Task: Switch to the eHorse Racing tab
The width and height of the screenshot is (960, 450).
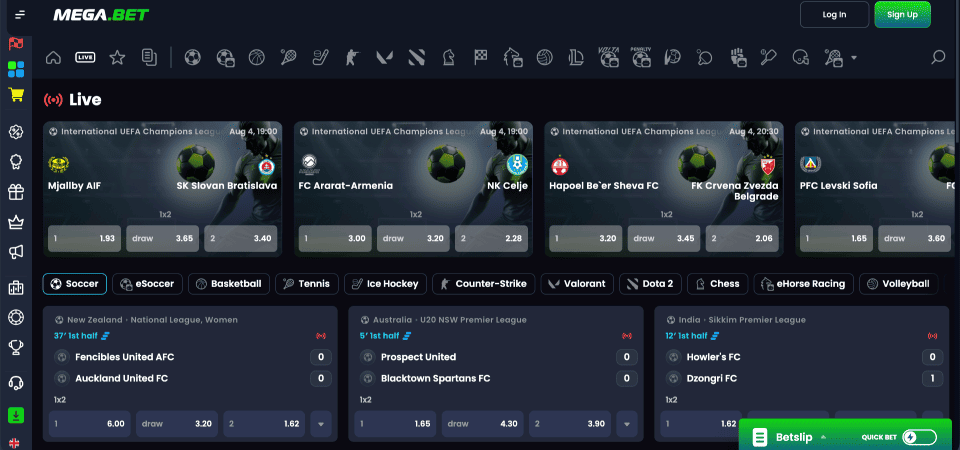Action: (x=803, y=284)
